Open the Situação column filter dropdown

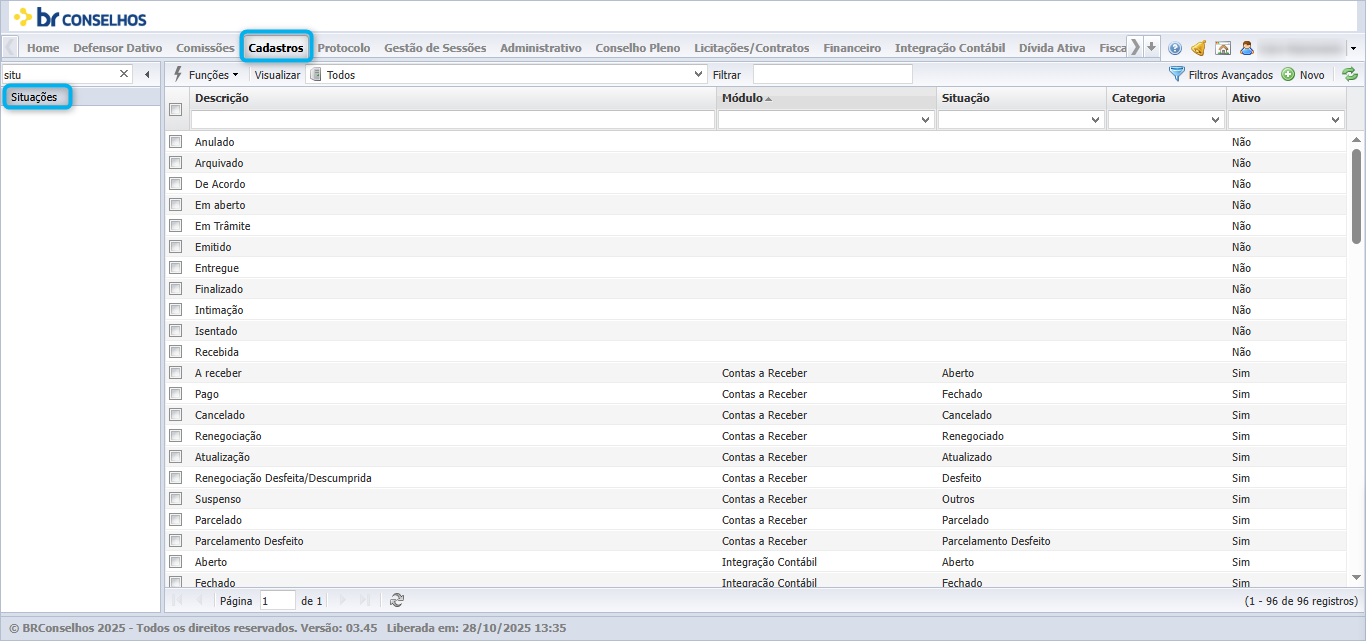tap(1095, 120)
